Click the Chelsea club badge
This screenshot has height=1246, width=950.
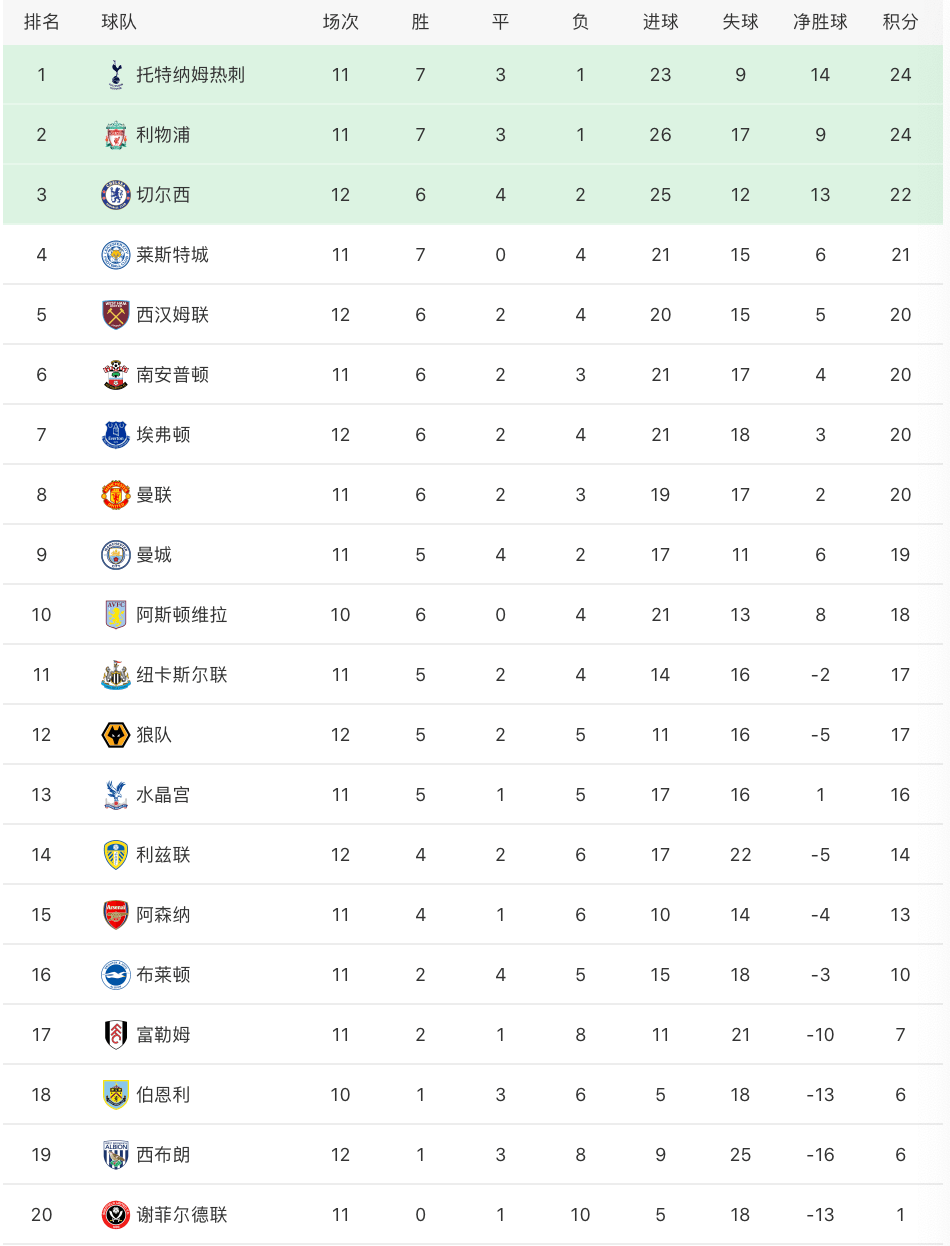click(116, 195)
